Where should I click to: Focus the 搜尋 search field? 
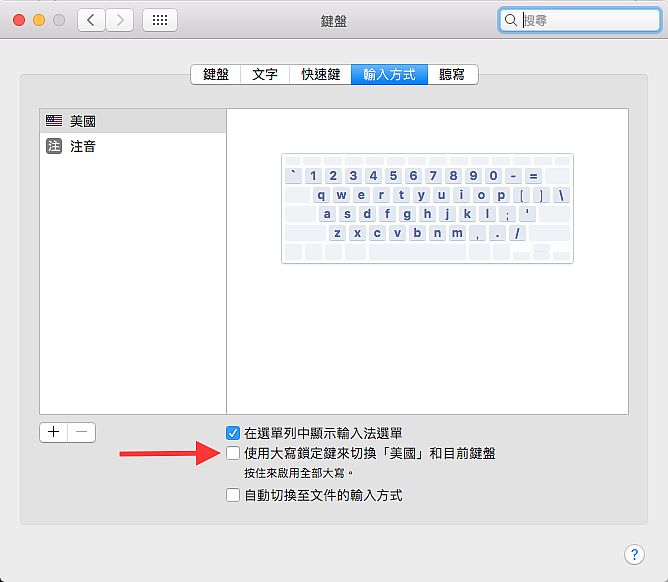tap(579, 20)
